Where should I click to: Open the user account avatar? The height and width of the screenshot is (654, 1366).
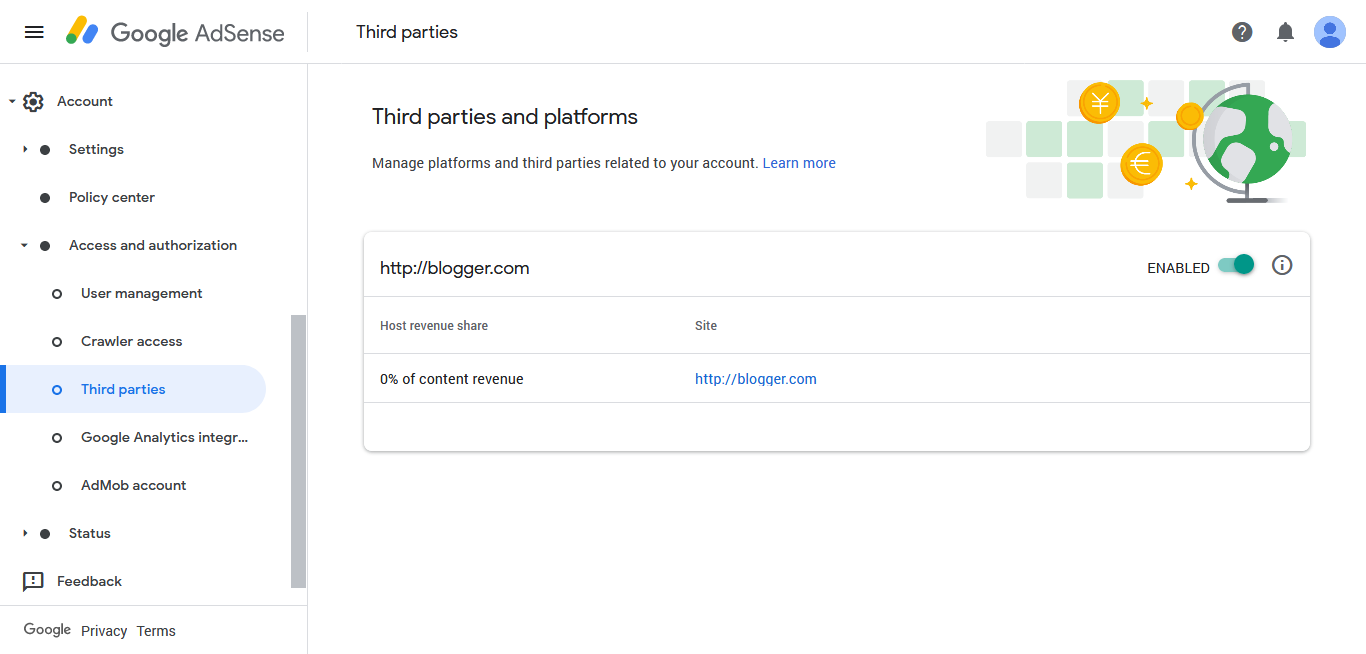pos(1330,32)
